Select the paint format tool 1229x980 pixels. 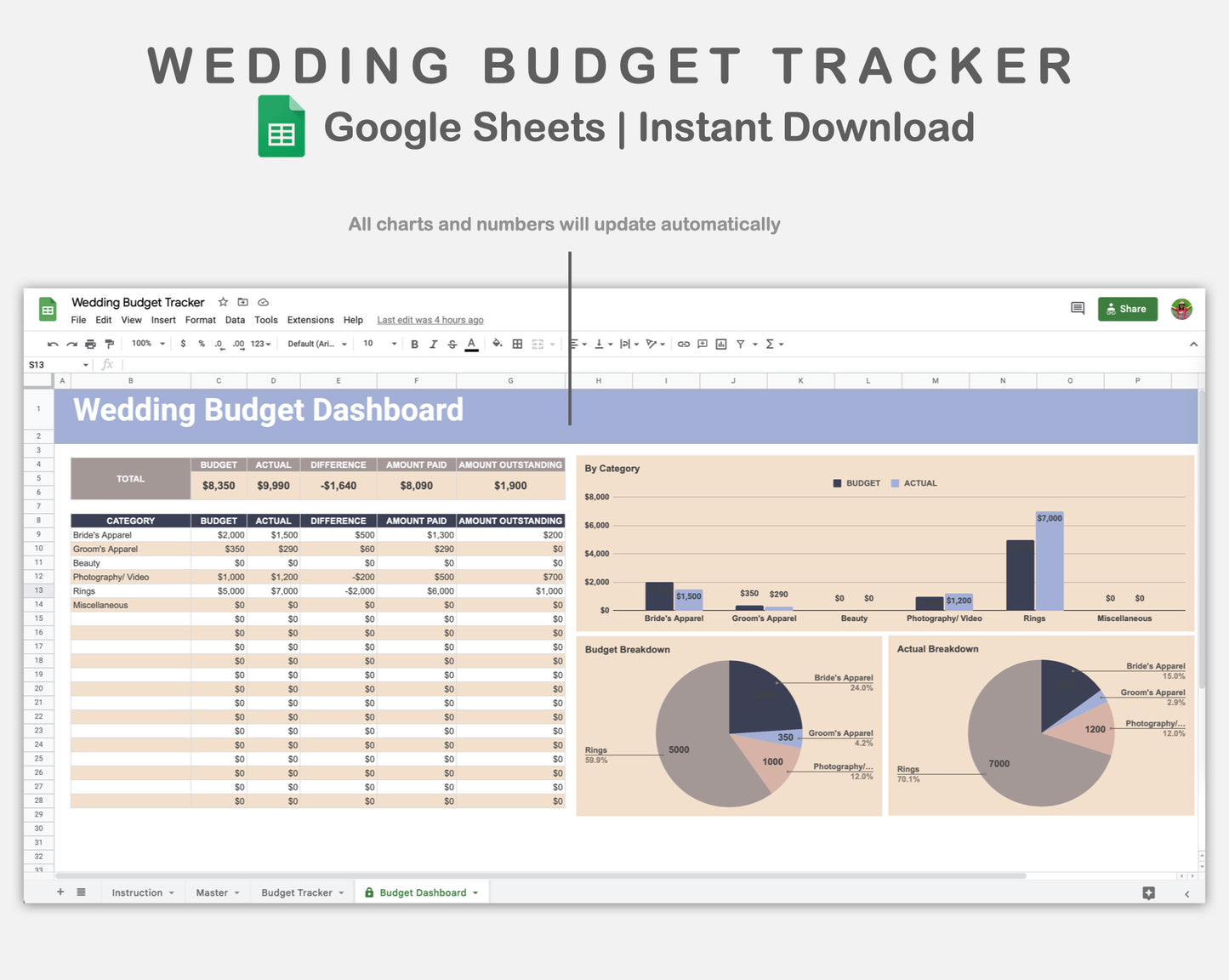tap(109, 344)
